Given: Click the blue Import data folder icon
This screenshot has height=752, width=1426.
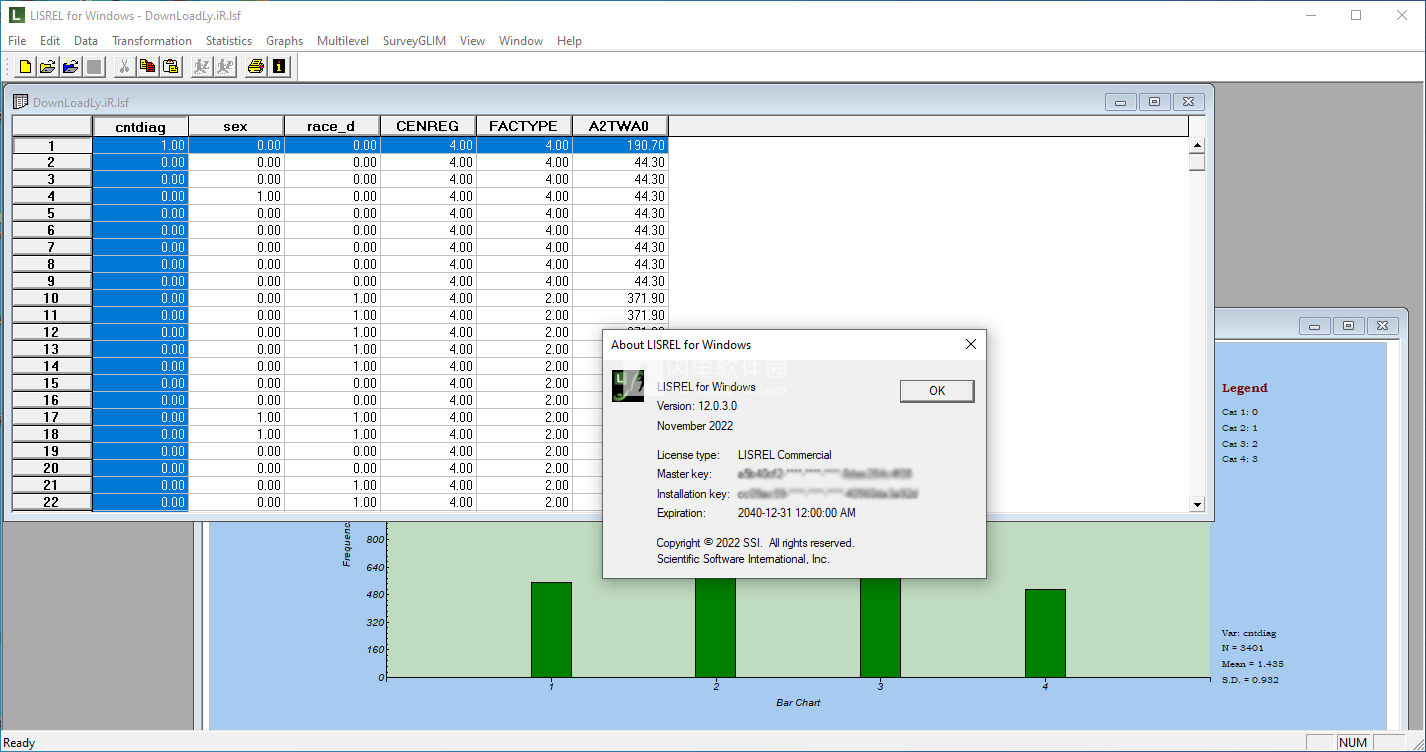Looking at the screenshot, I should [70, 66].
